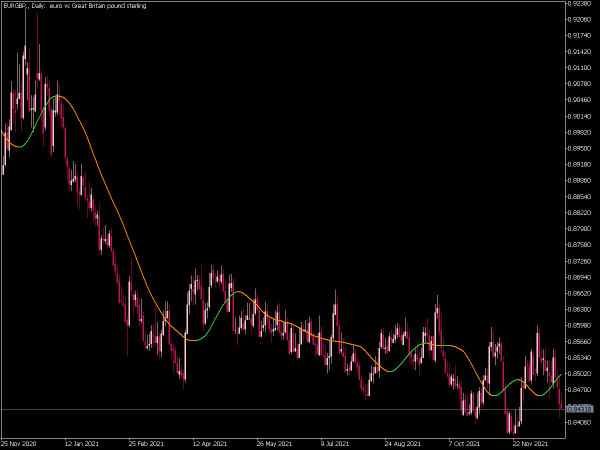This screenshot has height=450, width=600.
Task: Click the 0.90140 price scale label
Action: coord(580,116)
